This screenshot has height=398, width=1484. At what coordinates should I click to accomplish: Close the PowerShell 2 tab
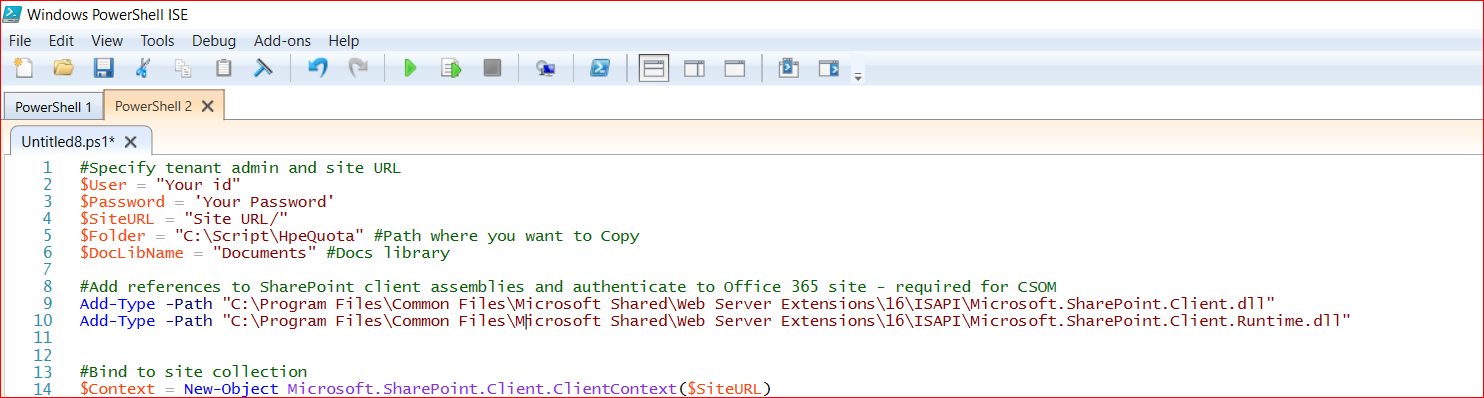pos(207,106)
